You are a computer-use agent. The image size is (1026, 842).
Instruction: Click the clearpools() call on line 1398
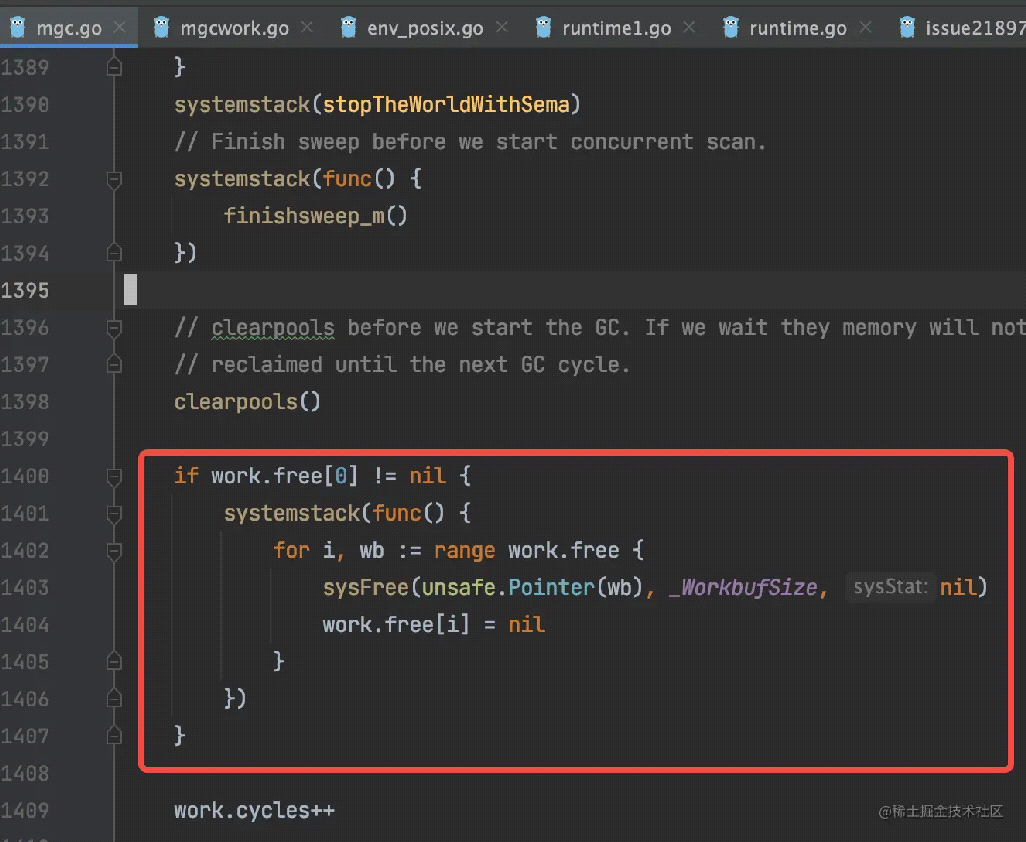(247, 402)
